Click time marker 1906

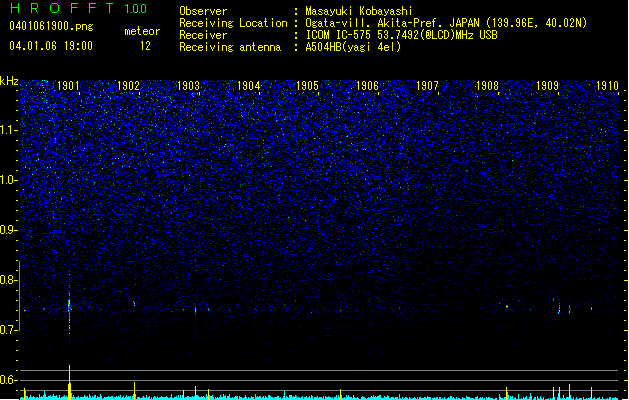[x=367, y=86]
